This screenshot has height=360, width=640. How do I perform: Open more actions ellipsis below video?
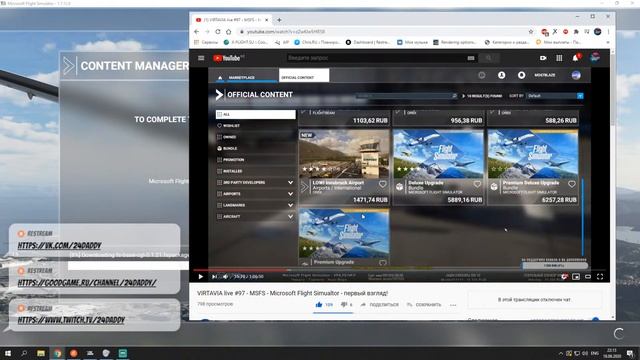(453, 304)
